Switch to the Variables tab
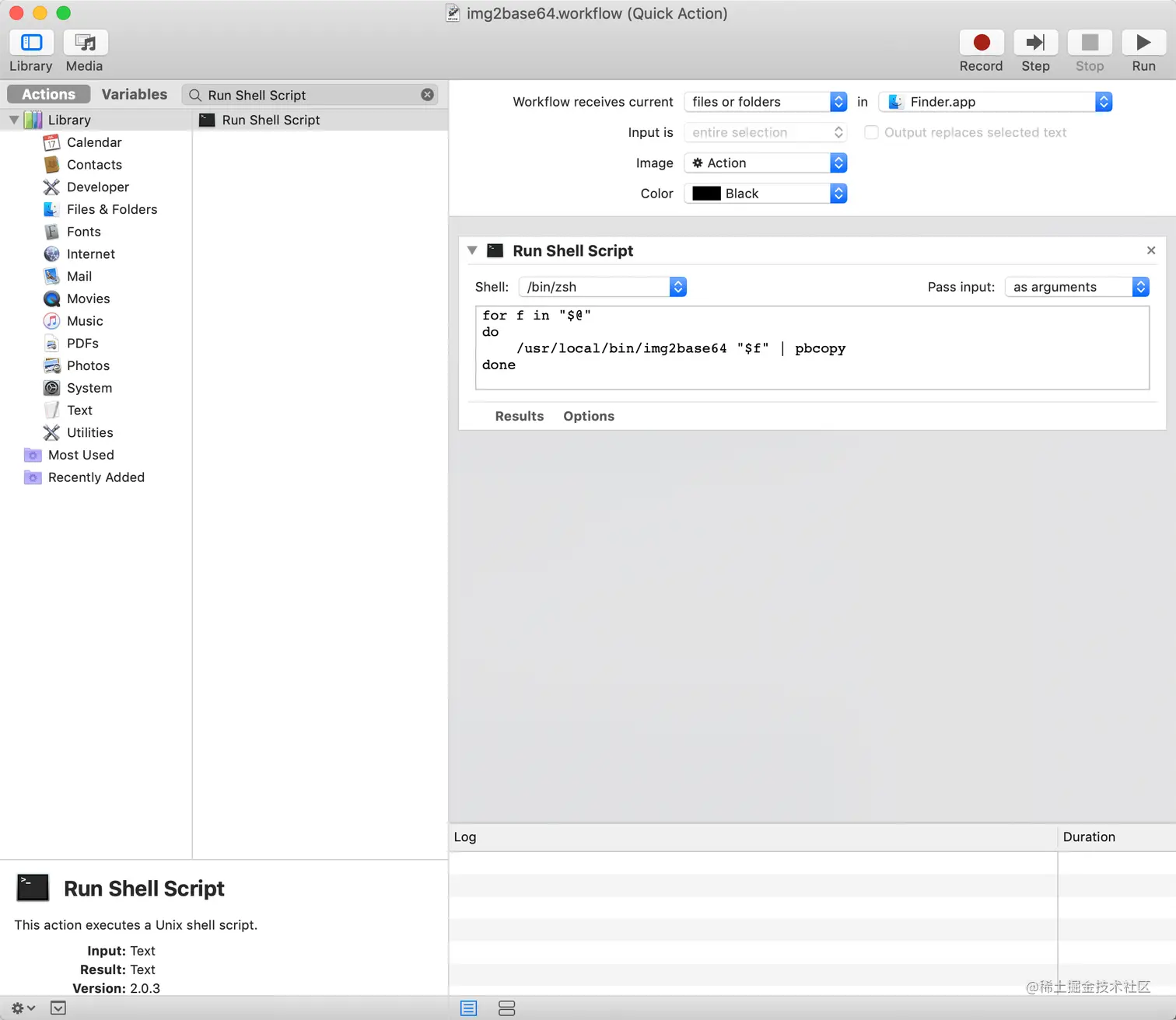Image resolution: width=1176 pixels, height=1020 pixels. point(134,93)
